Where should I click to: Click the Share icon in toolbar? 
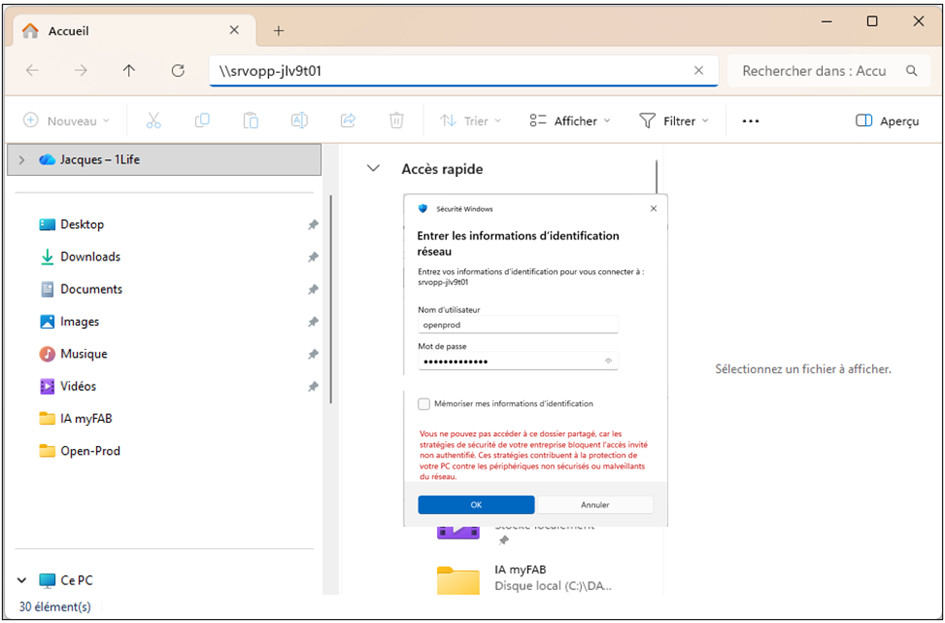point(348,121)
